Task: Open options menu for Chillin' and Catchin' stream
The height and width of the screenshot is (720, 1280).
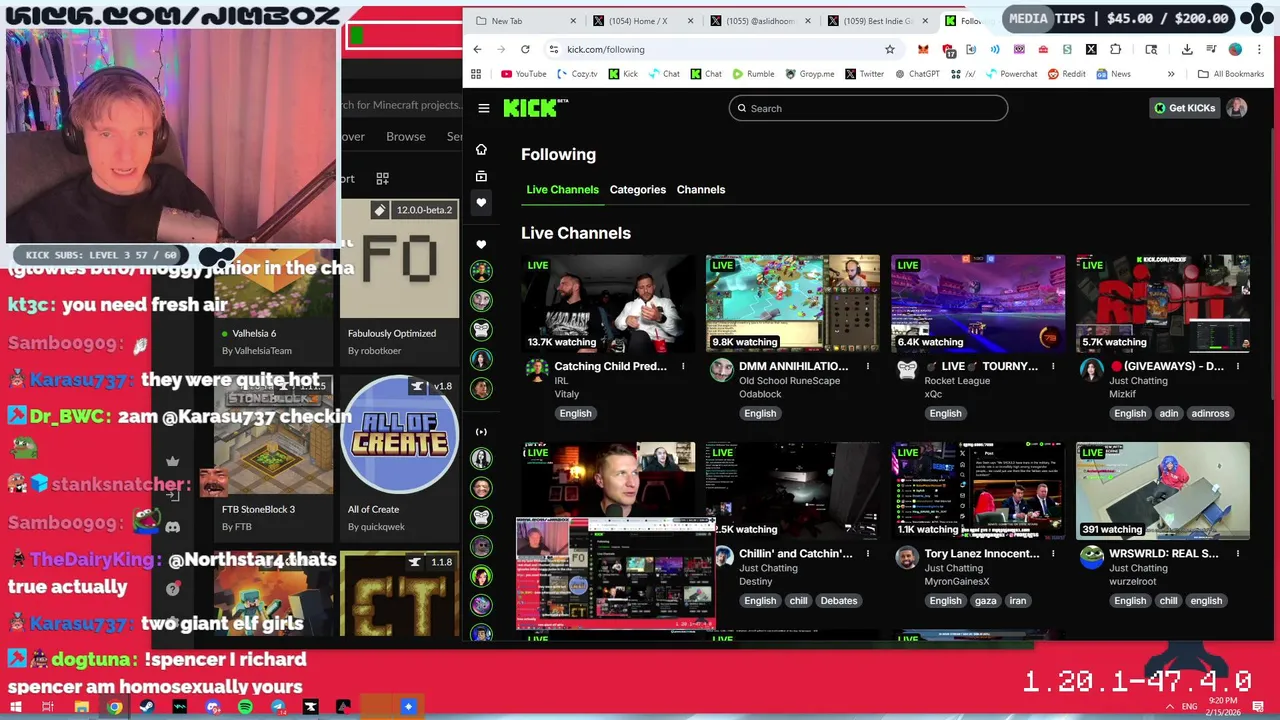Action: 868,553
